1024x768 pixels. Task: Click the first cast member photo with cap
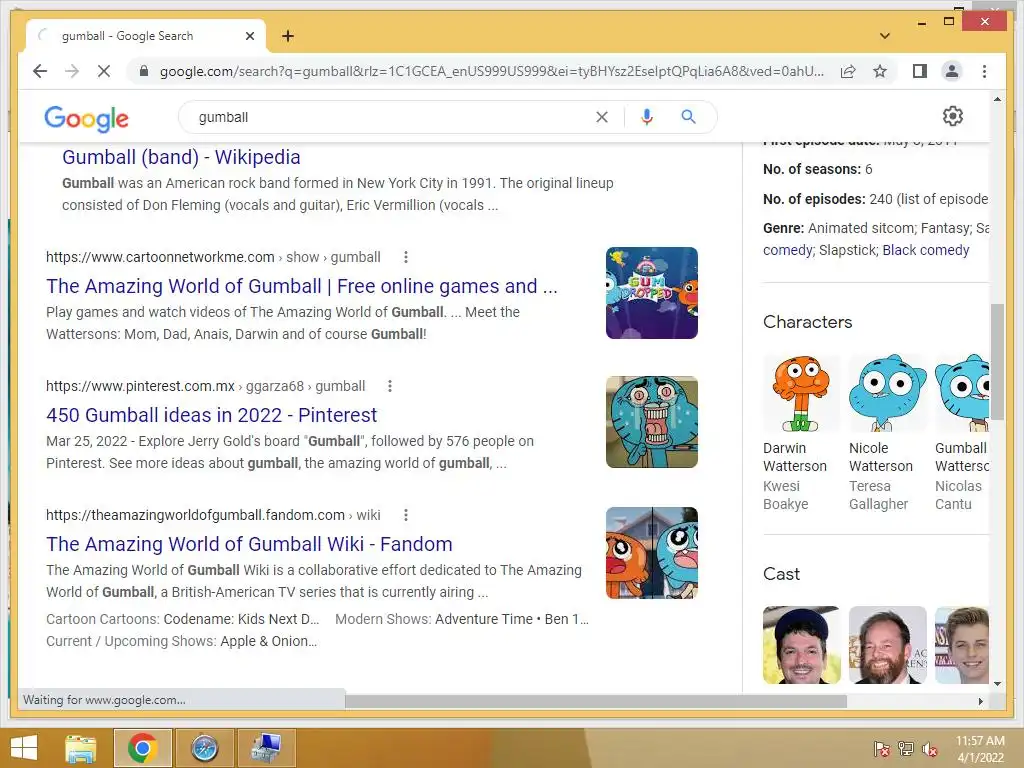[801, 645]
